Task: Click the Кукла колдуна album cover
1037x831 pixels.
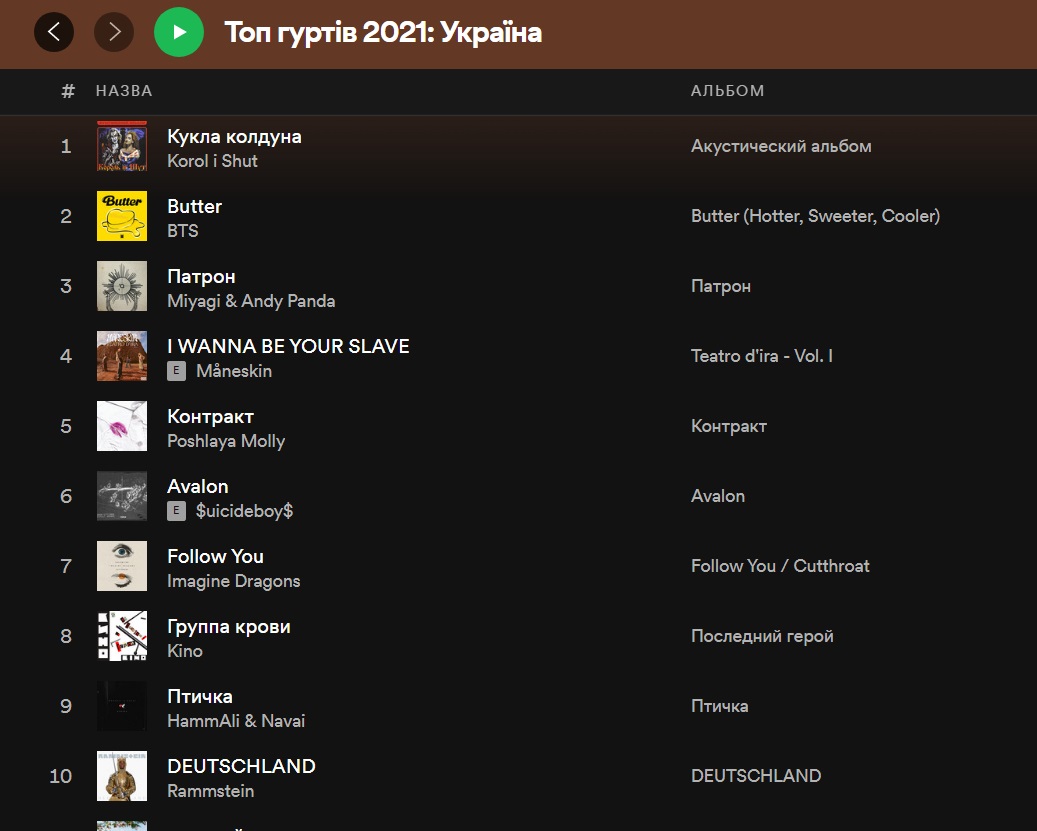Action: [x=121, y=146]
